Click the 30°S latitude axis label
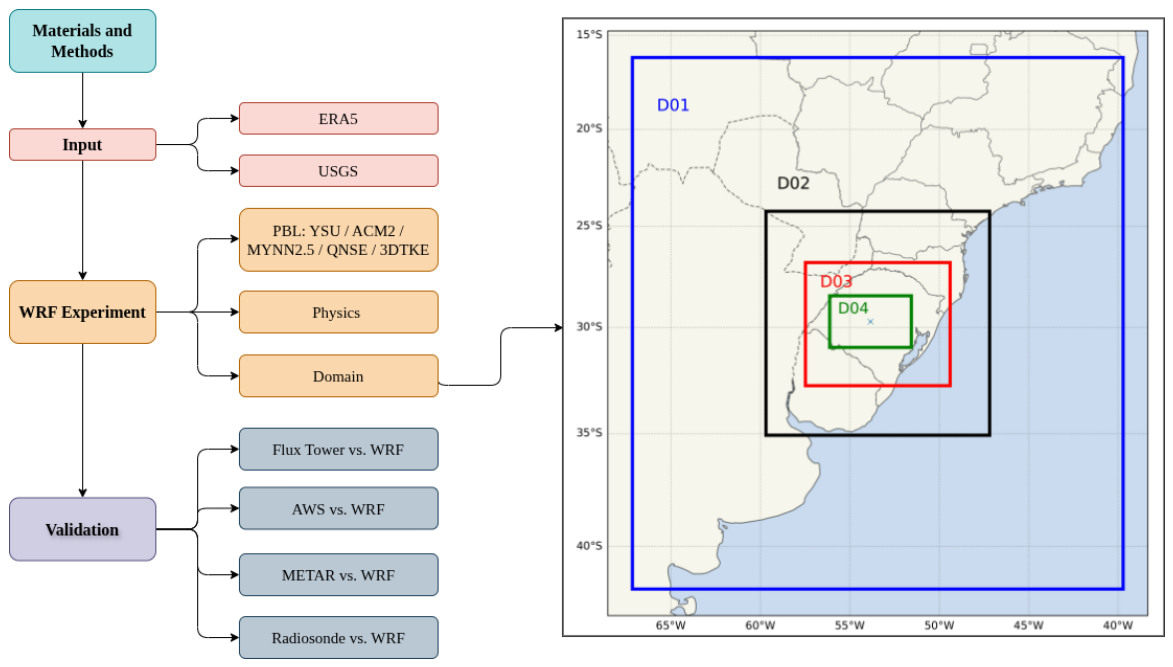1173x667 pixels. pyautogui.click(x=589, y=327)
